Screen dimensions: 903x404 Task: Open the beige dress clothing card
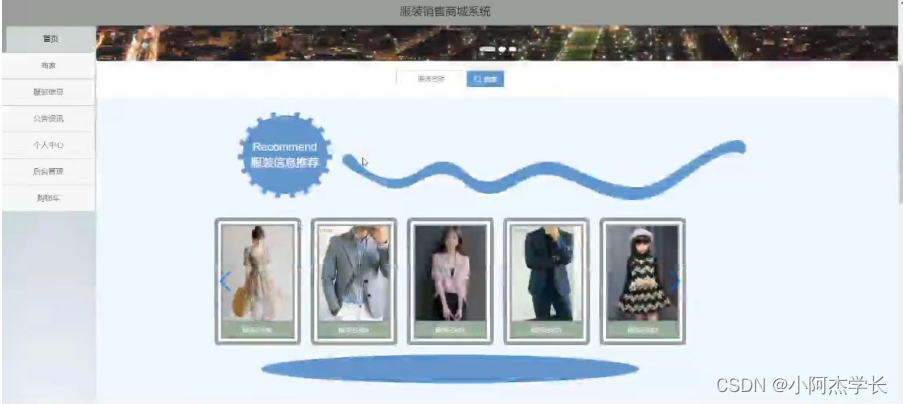pyautogui.click(x=258, y=281)
